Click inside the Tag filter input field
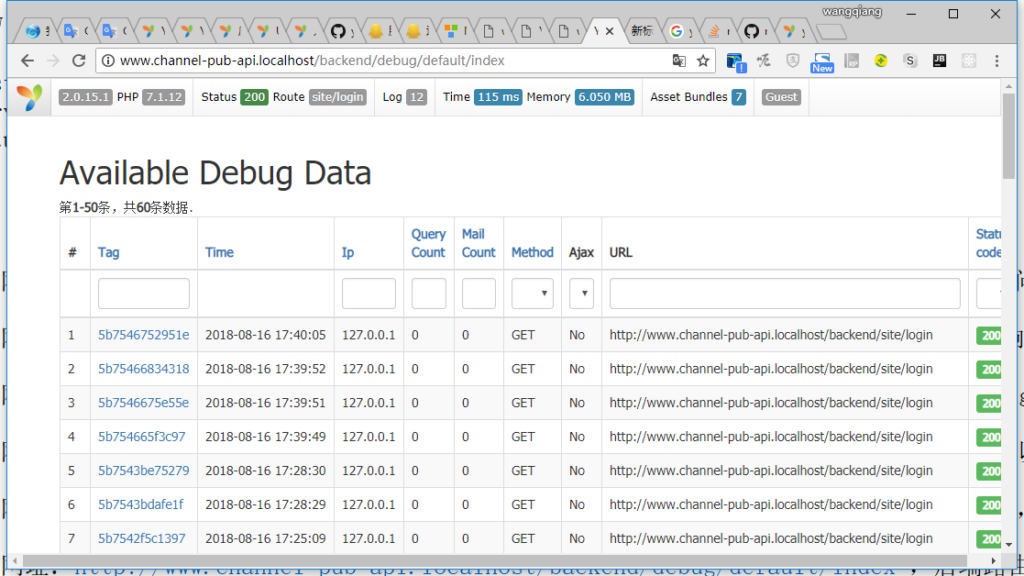The width and height of the screenshot is (1024, 576). pos(143,292)
